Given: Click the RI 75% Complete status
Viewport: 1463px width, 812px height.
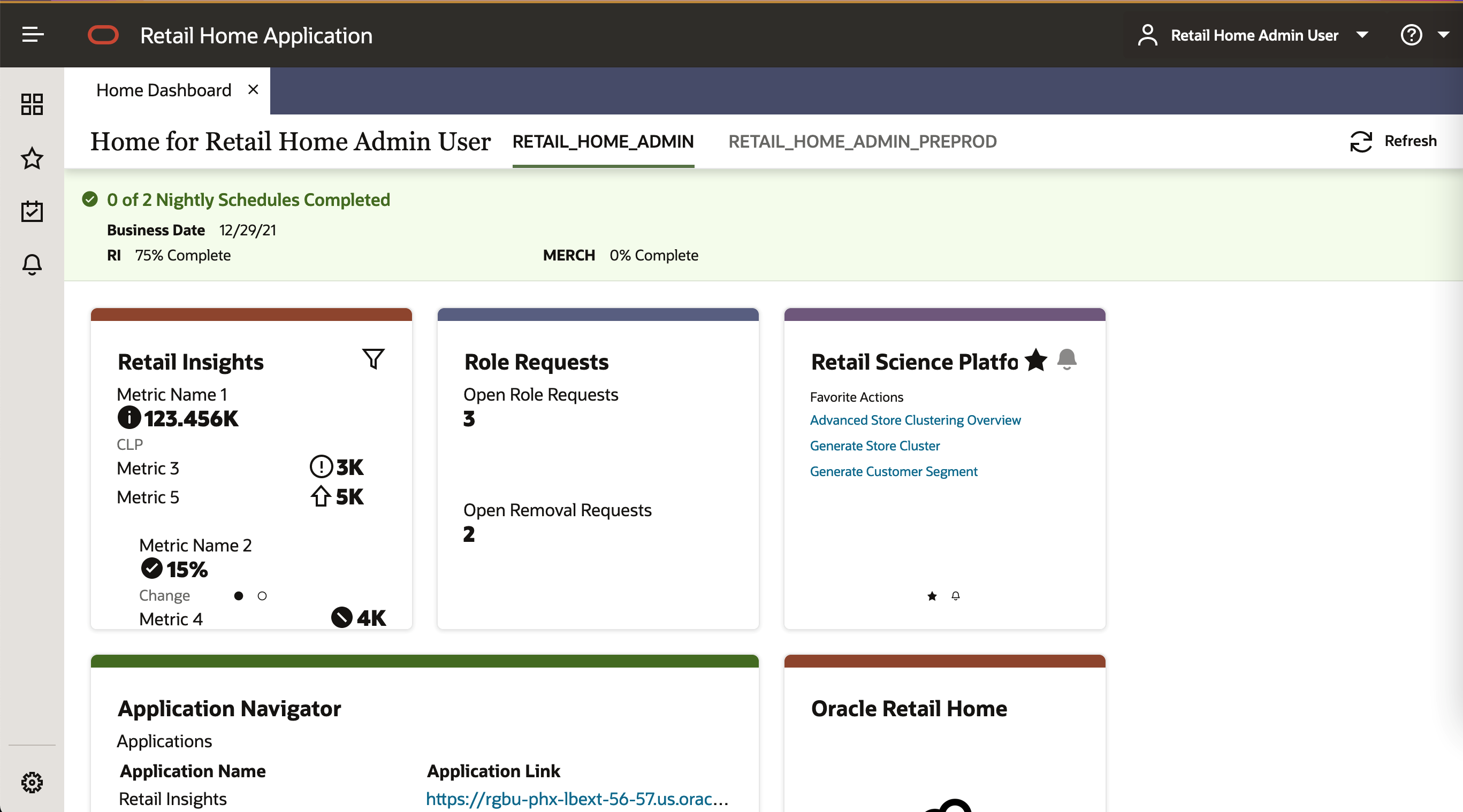Looking at the screenshot, I should click(169, 256).
